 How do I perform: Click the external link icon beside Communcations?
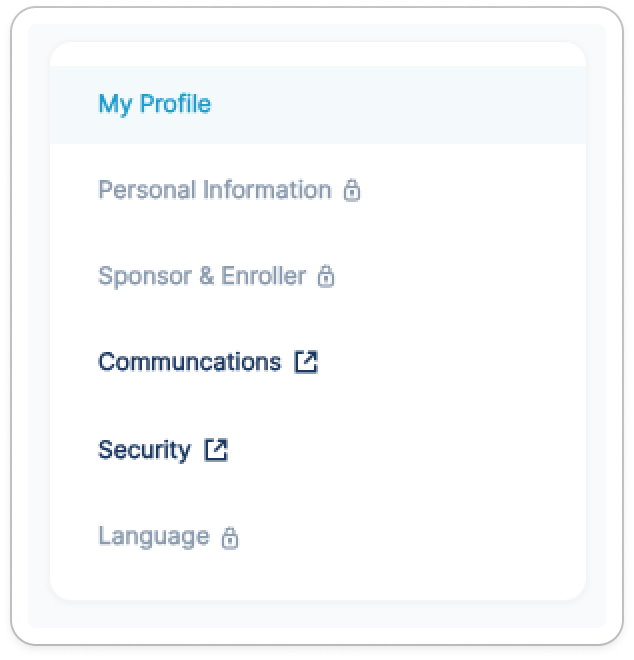click(x=306, y=362)
